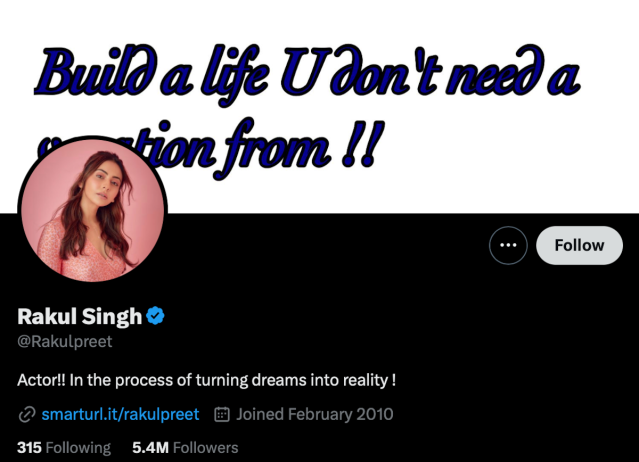Visit the smarturl.it/rakulpreet link
This screenshot has height=462, width=639.
click(120, 414)
